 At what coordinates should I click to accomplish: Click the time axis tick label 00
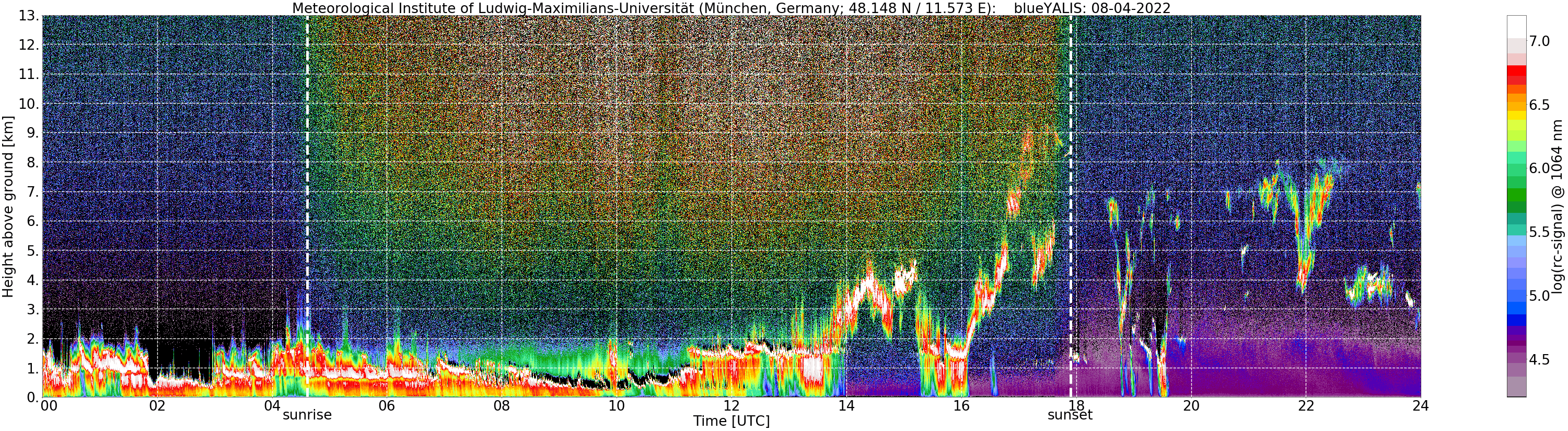pyautogui.click(x=49, y=405)
